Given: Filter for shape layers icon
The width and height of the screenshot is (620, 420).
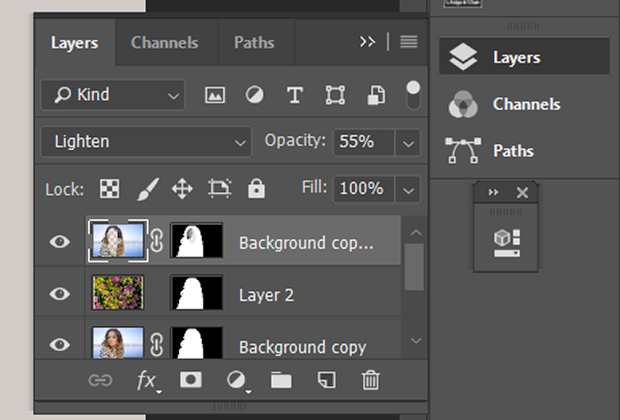Looking at the screenshot, I should click(335, 95).
